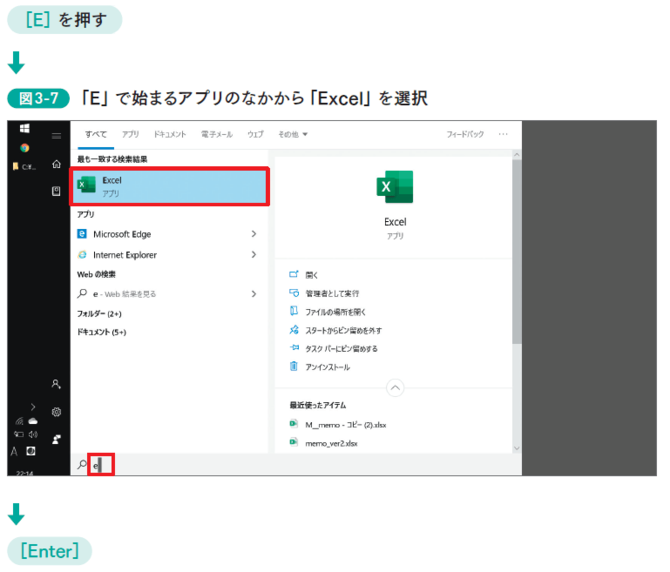
Task: Select the Excel best match result
Action: [x=170, y=186]
